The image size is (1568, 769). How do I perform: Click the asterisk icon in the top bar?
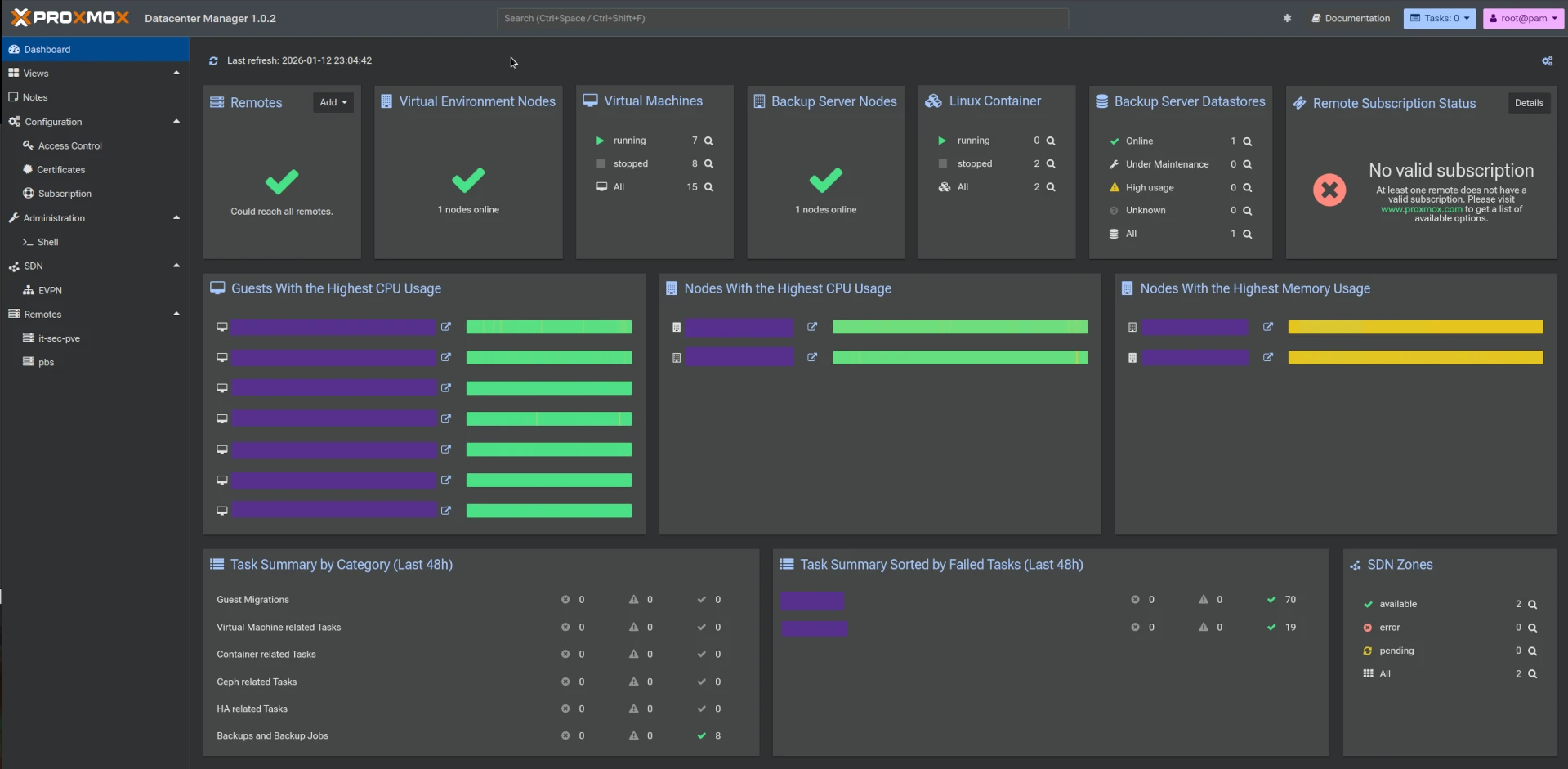pyautogui.click(x=1287, y=18)
